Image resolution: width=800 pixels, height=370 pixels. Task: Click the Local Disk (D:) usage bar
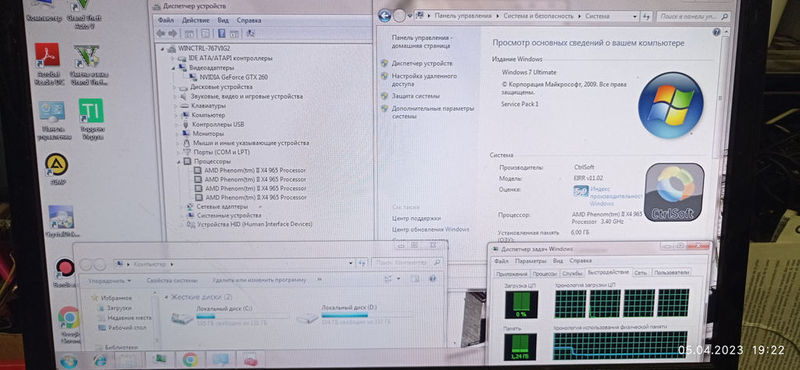point(368,315)
